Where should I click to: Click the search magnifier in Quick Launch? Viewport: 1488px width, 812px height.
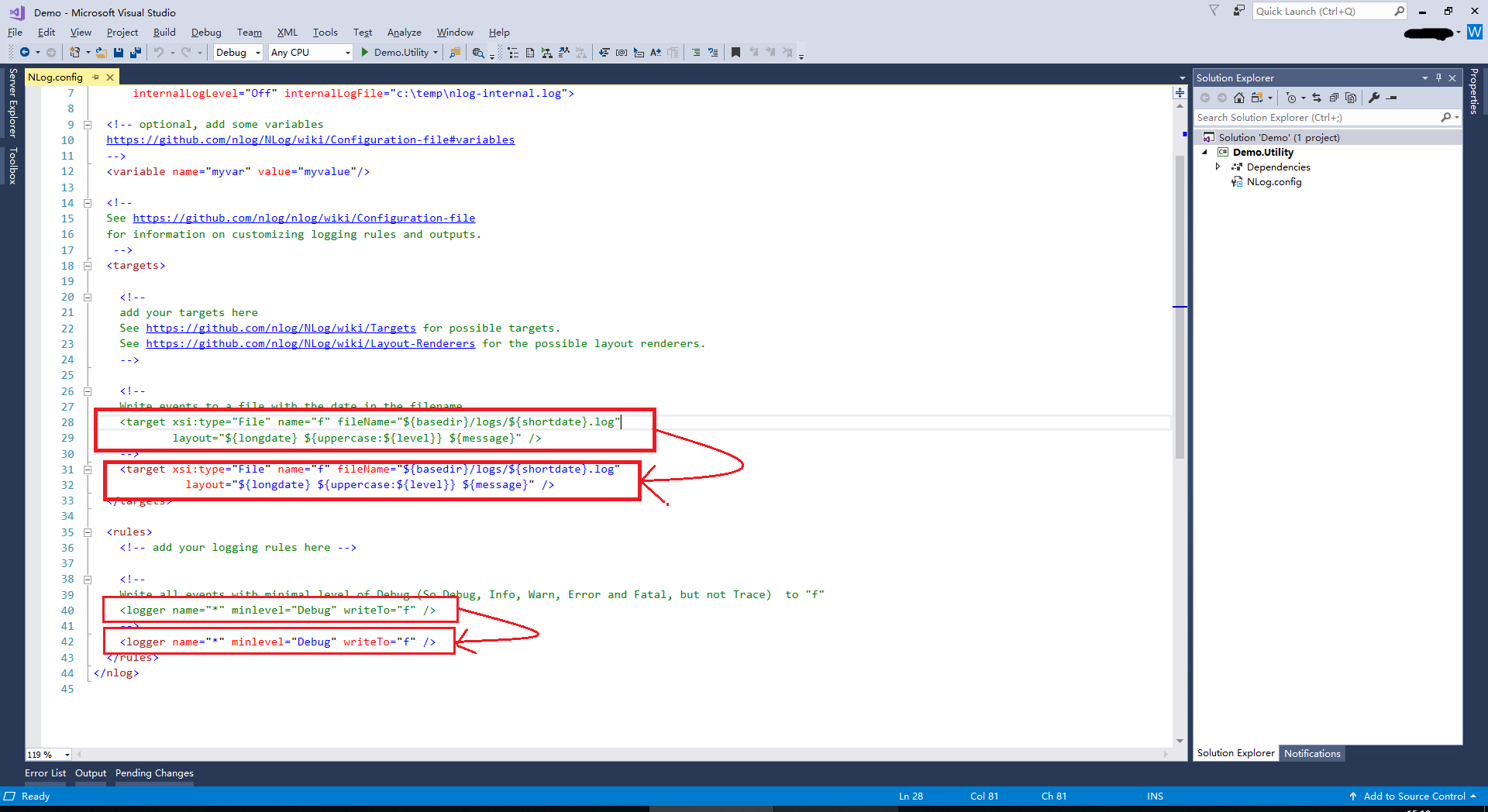(1399, 11)
